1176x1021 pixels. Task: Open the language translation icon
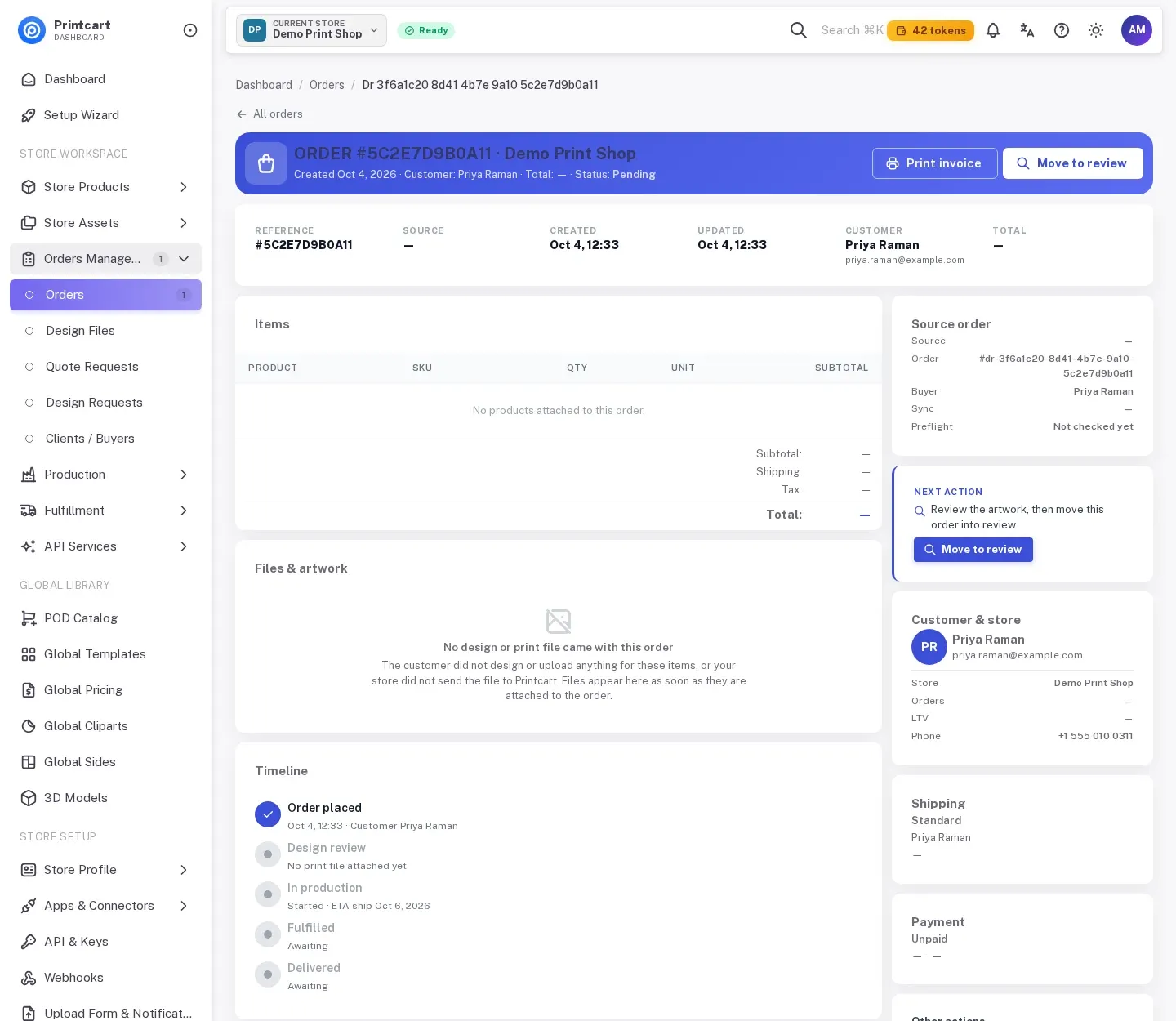[1027, 30]
